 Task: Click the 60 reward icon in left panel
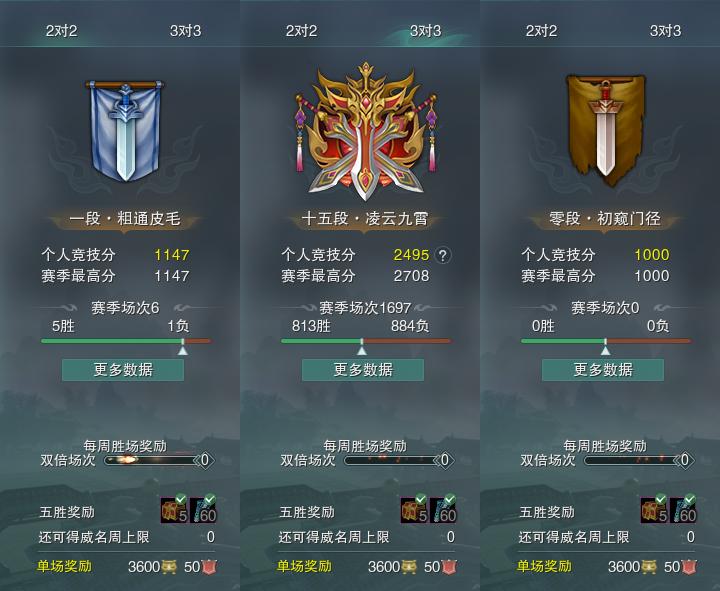pyautogui.click(x=203, y=509)
